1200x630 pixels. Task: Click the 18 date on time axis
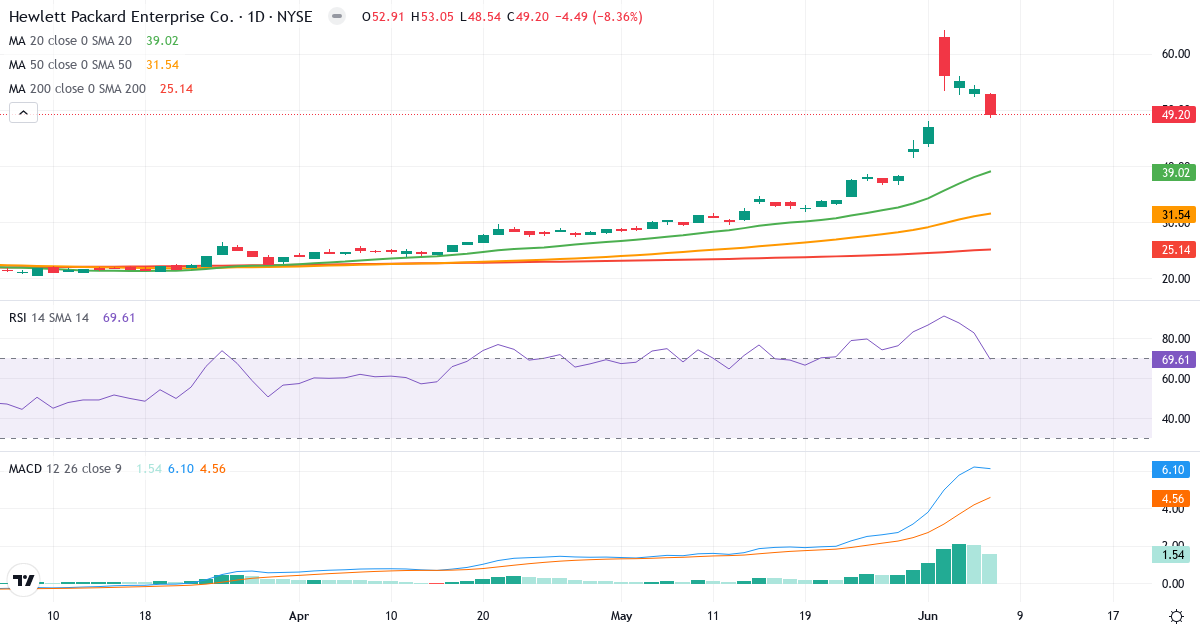pos(145,616)
